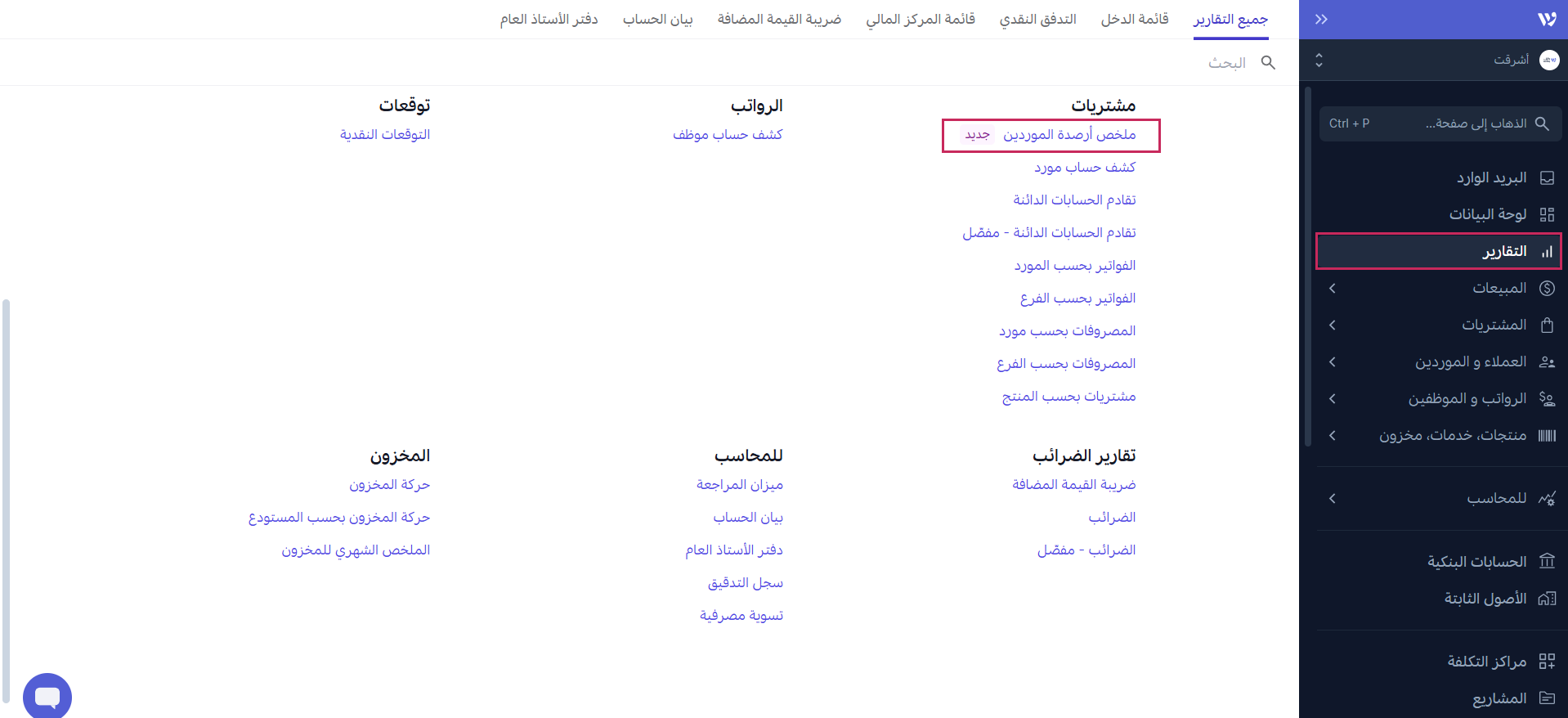Image resolution: width=1568 pixels, height=718 pixels.
Task: Click the bank accounts building icon
Action: 1546,562
